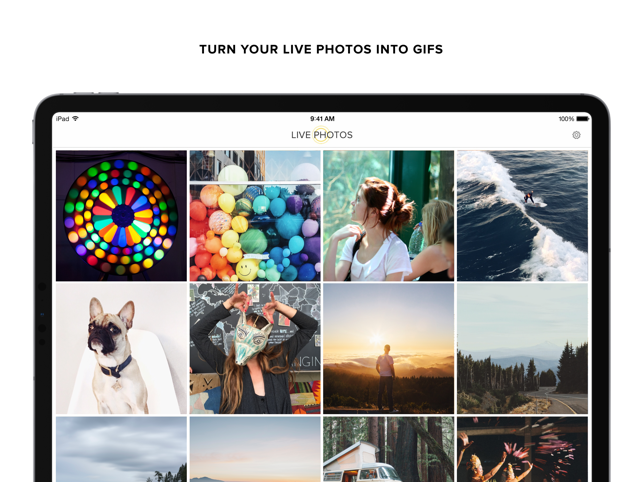This screenshot has height=482, width=643.
Task: Select the LIVE PHOTOS title
Action: 322,135
